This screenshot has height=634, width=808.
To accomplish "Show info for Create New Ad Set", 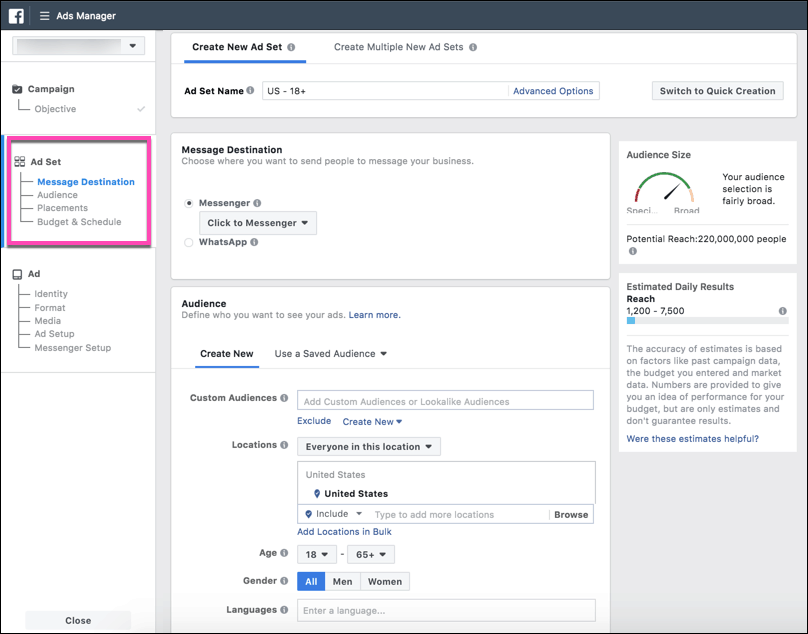I will tap(291, 47).
